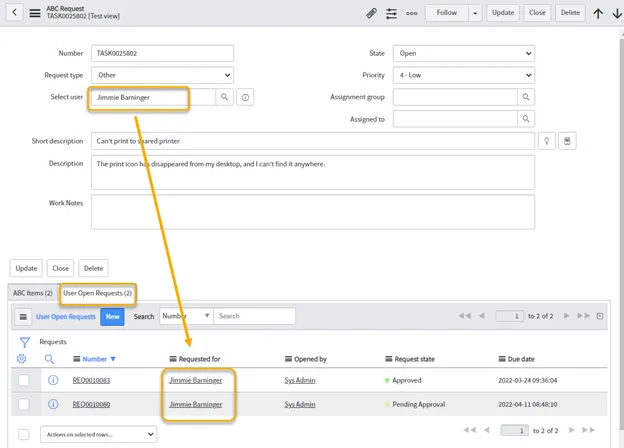624x448 pixels.
Task: Click into the Work Notes text area
Action: click(x=312, y=211)
